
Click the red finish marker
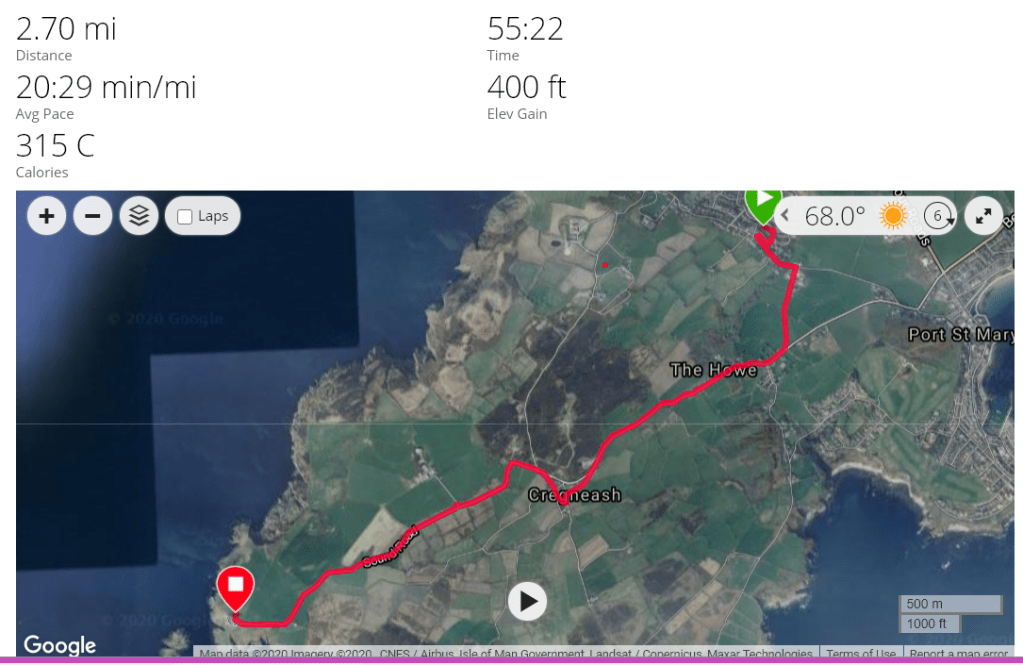[x=236, y=589]
